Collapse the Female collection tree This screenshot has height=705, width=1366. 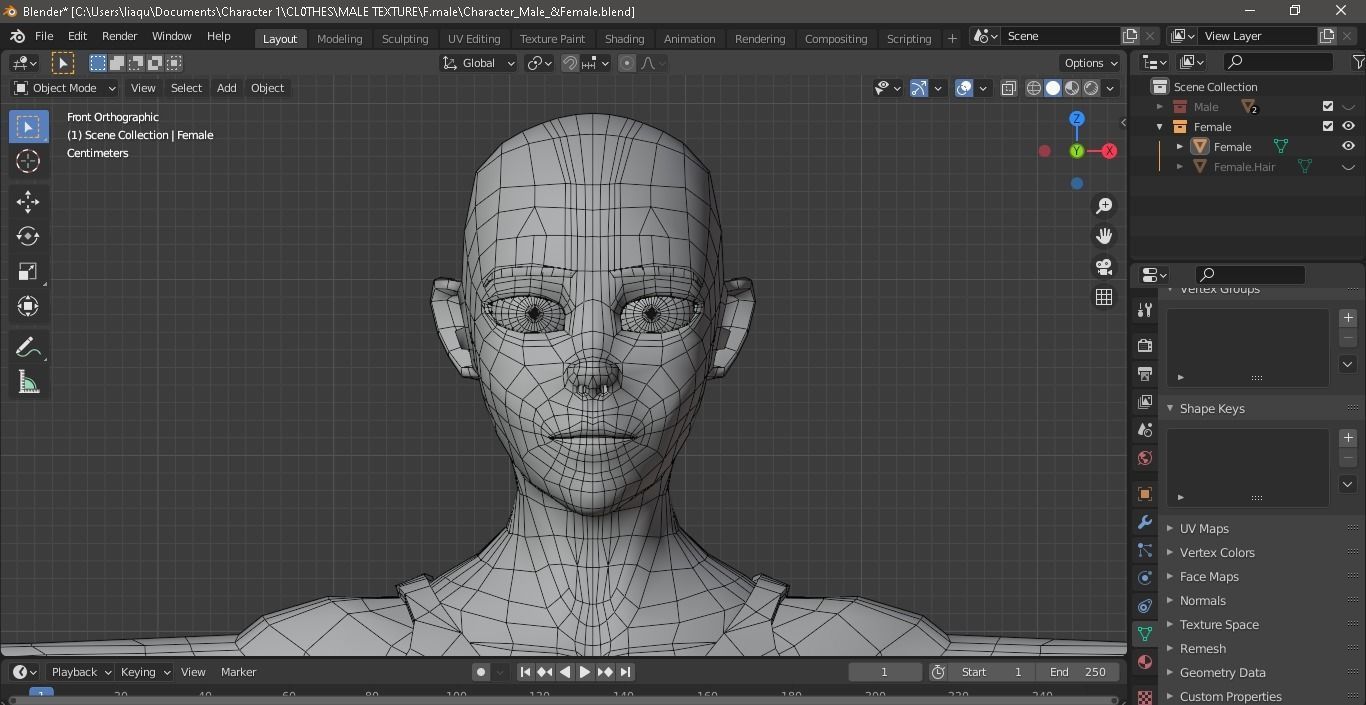(x=1160, y=127)
